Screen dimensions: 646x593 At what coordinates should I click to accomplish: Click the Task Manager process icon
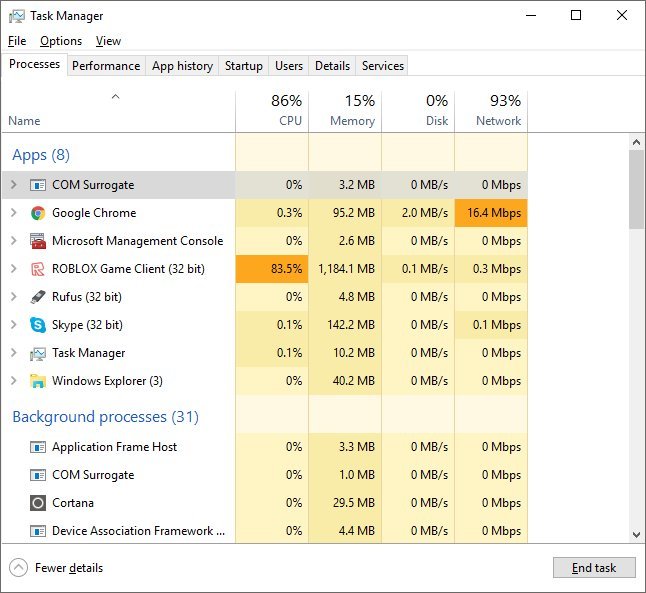coord(38,353)
